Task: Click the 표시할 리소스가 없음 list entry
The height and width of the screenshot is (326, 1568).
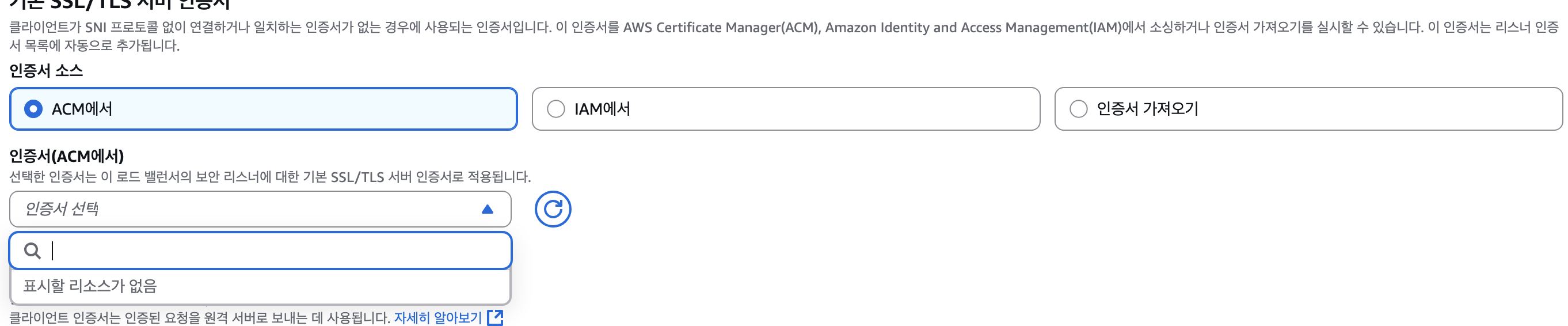Action: point(90,286)
